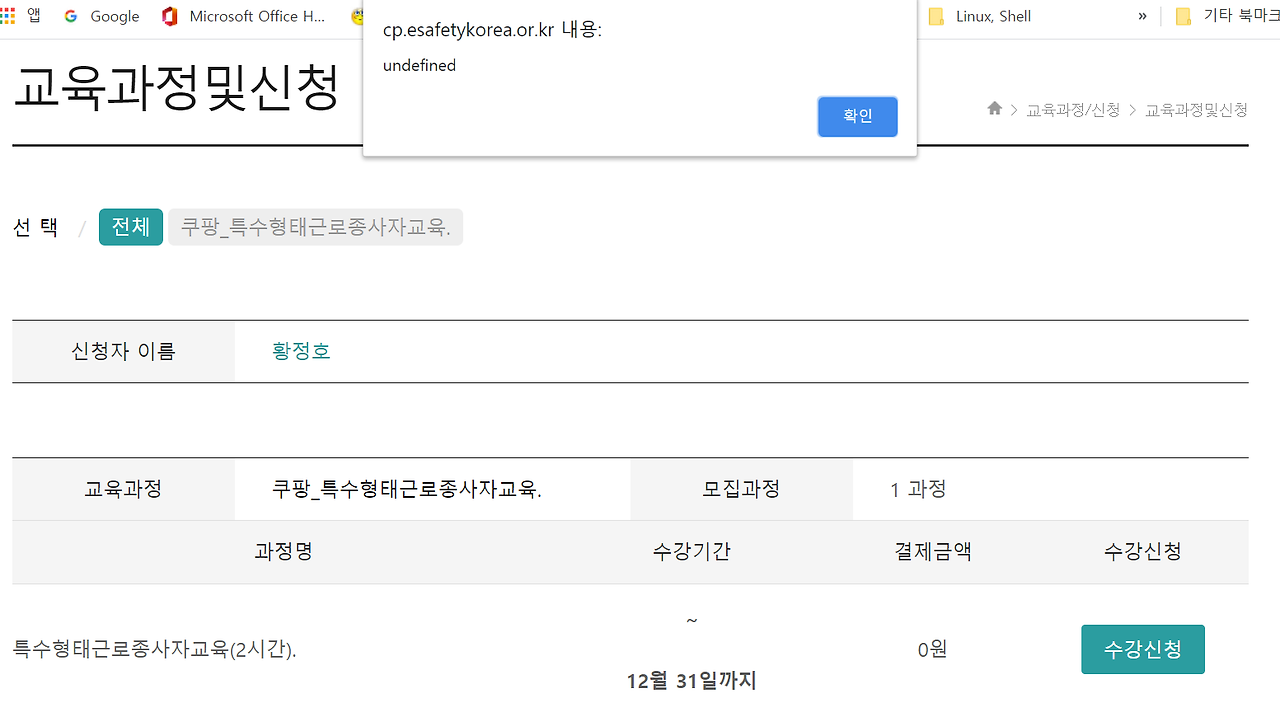Click the 과정명 column header
The width and height of the screenshot is (1280, 703).
pyautogui.click(x=284, y=551)
